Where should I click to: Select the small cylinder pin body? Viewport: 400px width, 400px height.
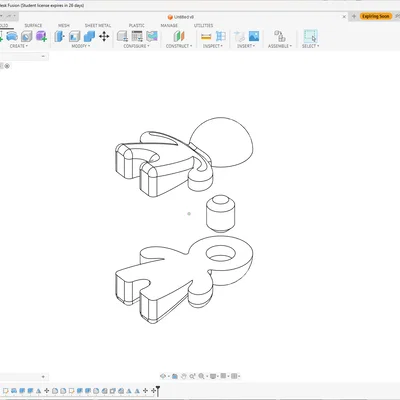220,213
